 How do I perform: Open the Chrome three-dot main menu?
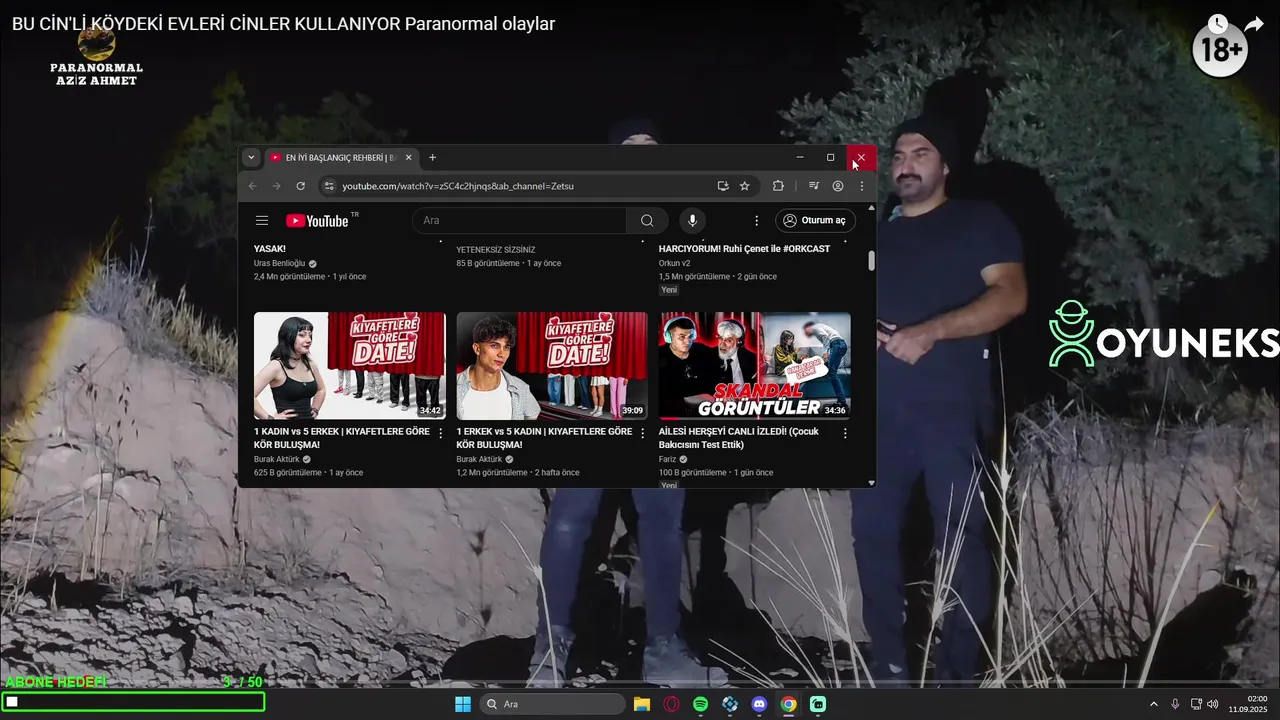[x=862, y=186]
